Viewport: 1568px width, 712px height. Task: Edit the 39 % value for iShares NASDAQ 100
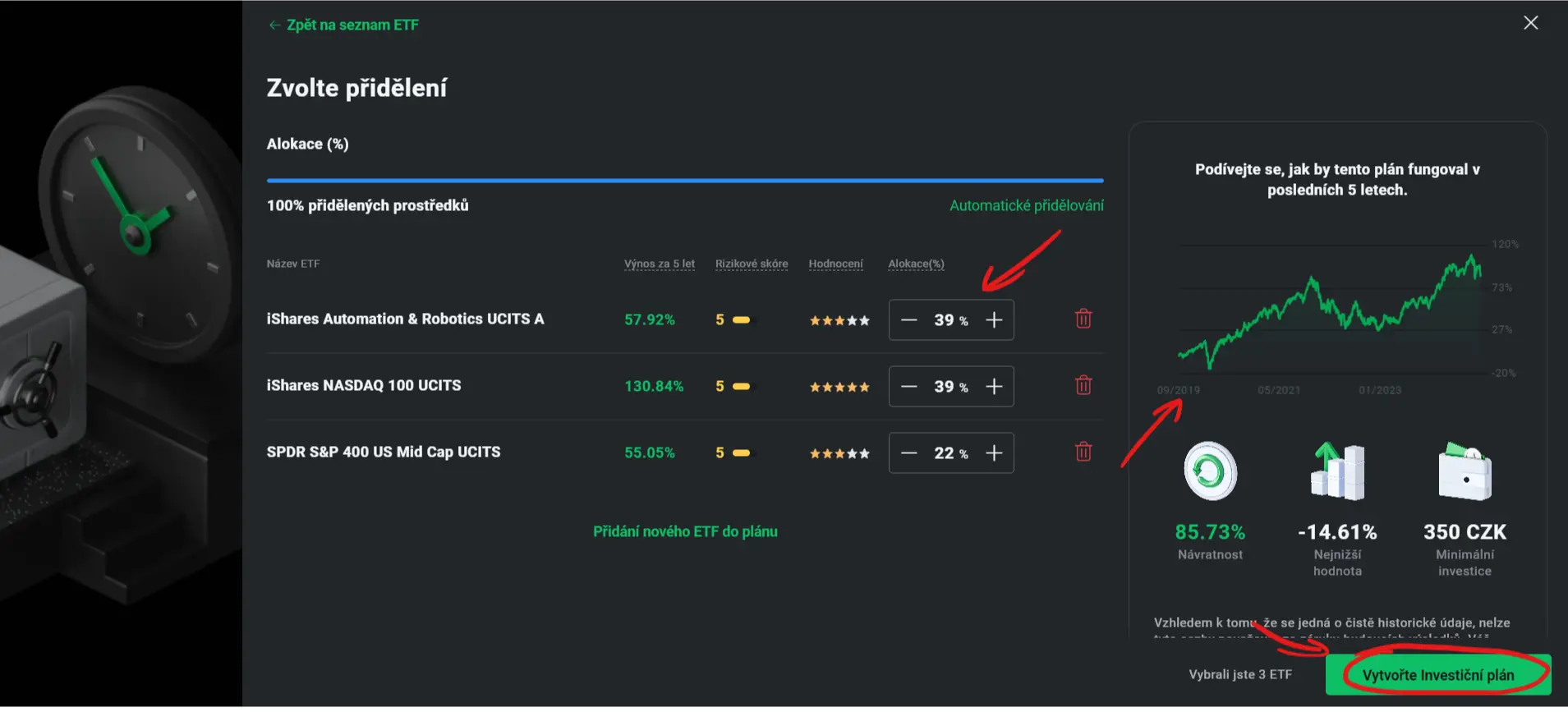(950, 387)
